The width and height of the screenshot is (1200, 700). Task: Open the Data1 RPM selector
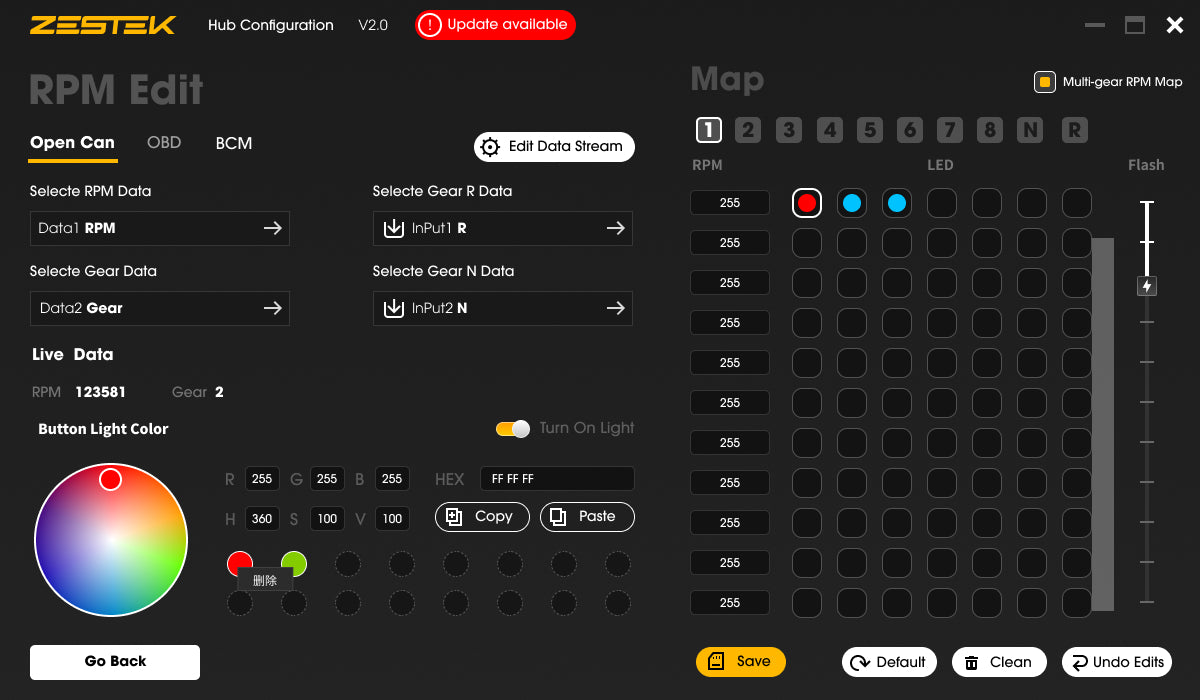pyautogui.click(x=160, y=228)
